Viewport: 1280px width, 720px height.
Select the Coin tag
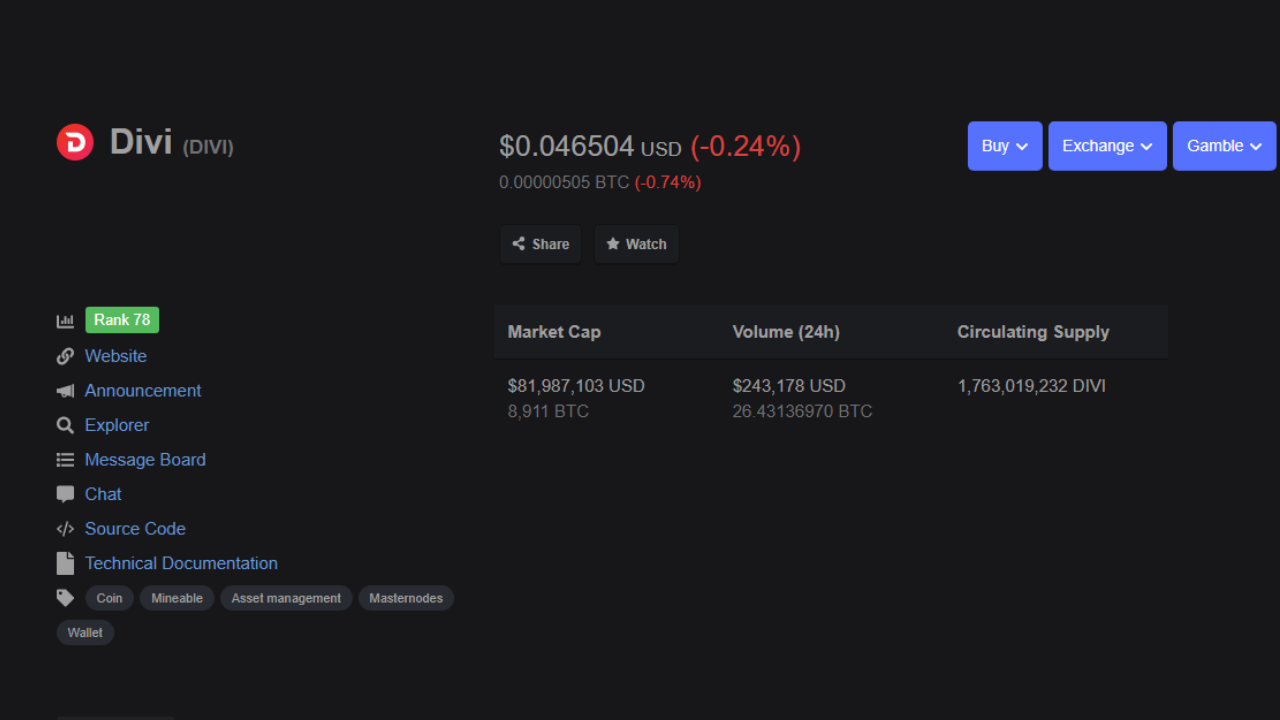pos(110,598)
